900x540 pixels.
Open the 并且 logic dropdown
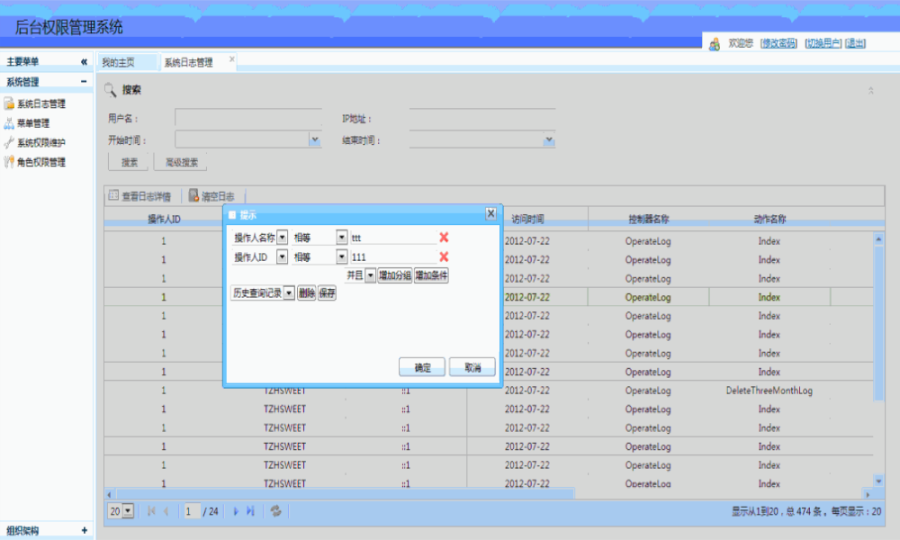point(370,276)
